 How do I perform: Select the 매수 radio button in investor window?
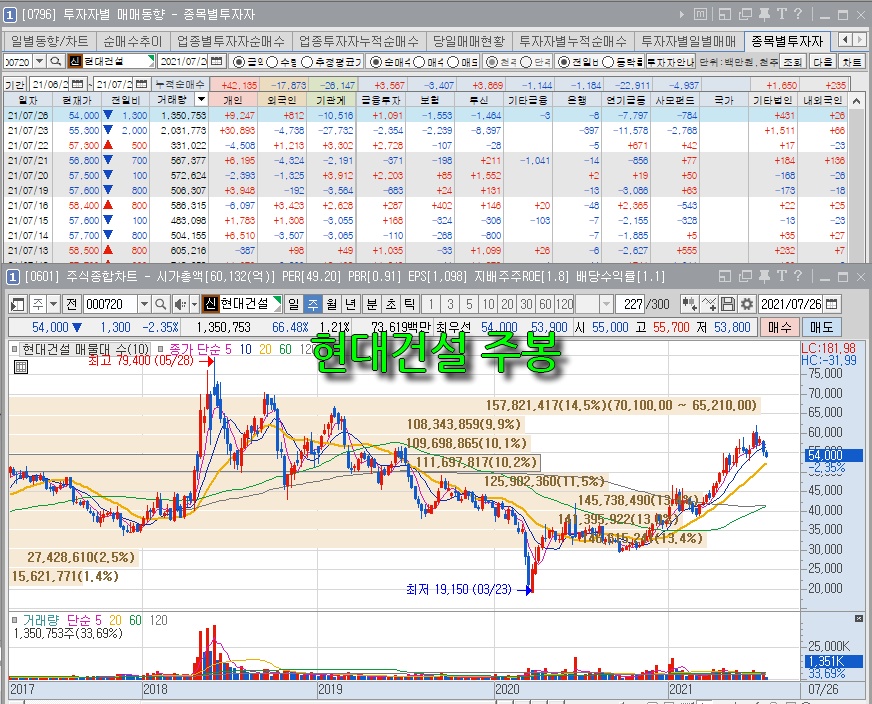[x=419, y=62]
